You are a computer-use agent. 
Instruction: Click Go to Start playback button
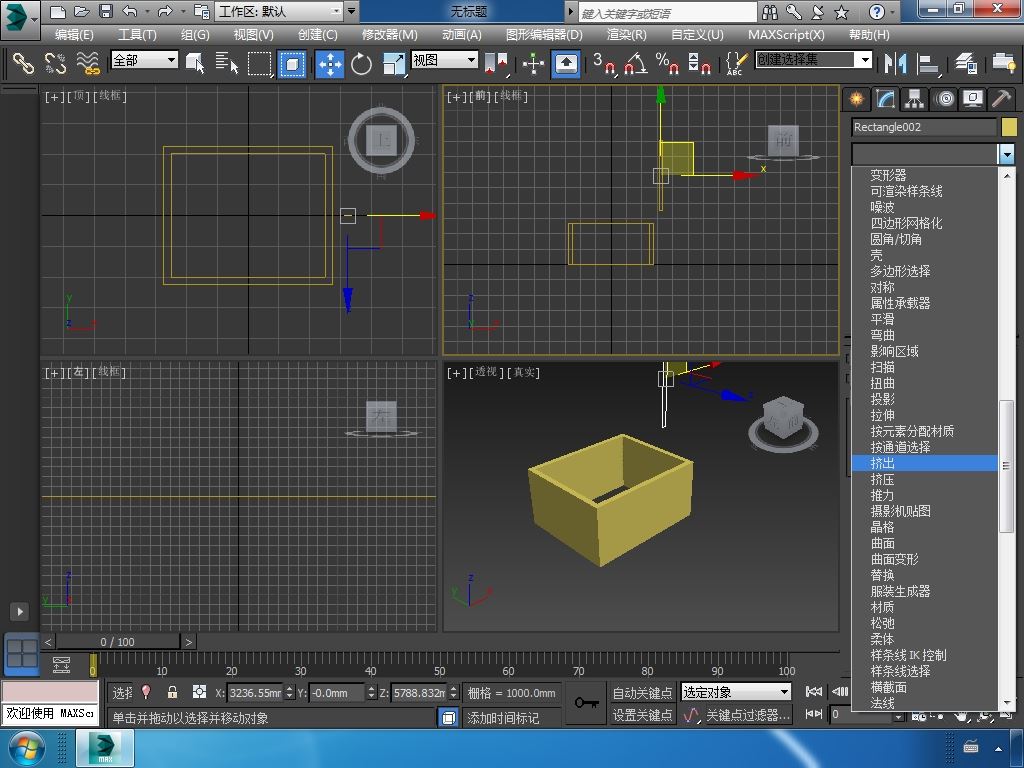click(814, 692)
